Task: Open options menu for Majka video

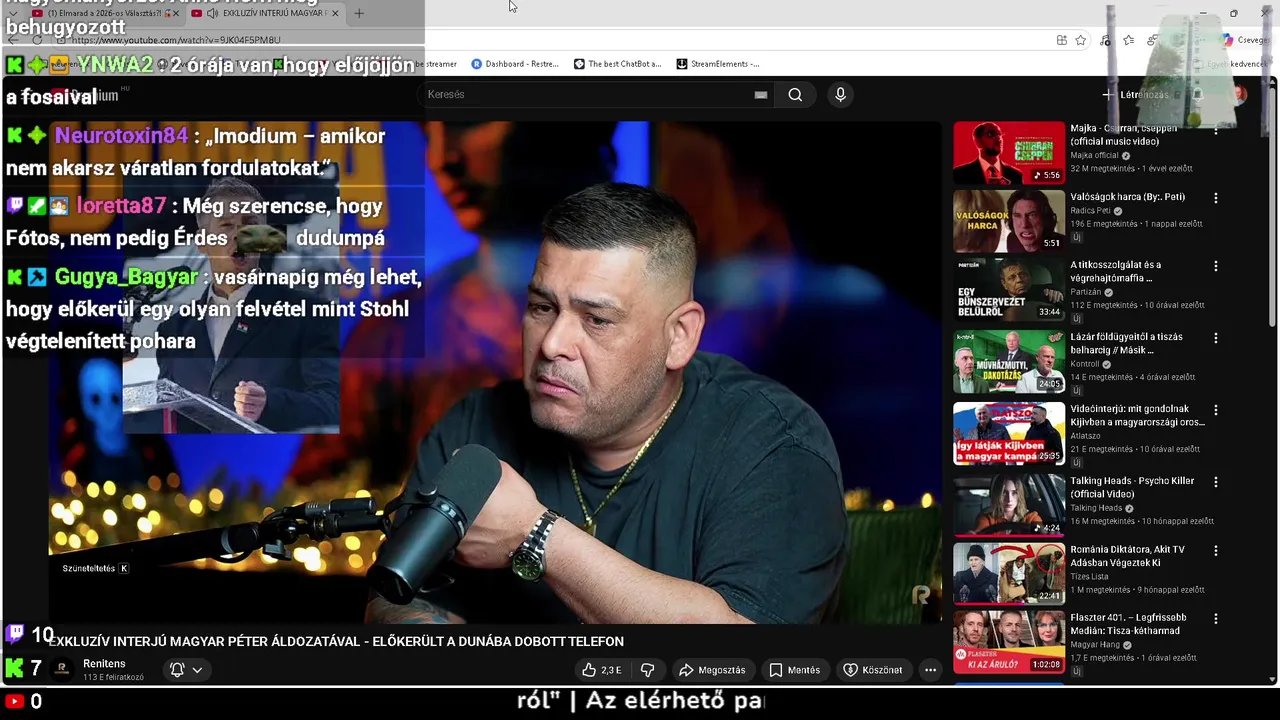Action: [x=1216, y=130]
